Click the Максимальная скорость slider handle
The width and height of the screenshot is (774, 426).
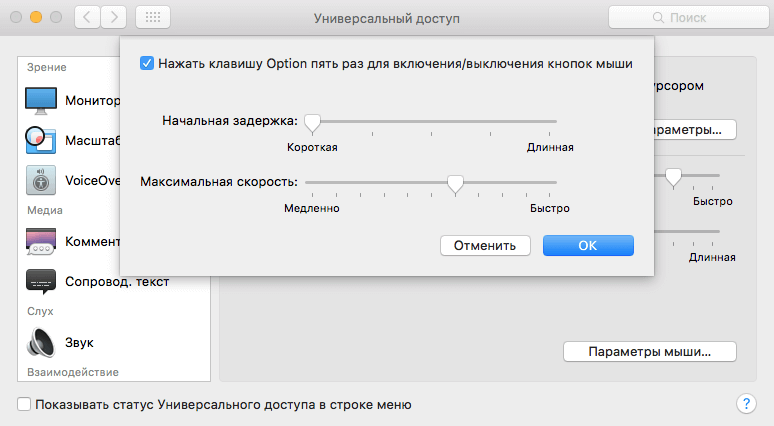click(x=455, y=184)
